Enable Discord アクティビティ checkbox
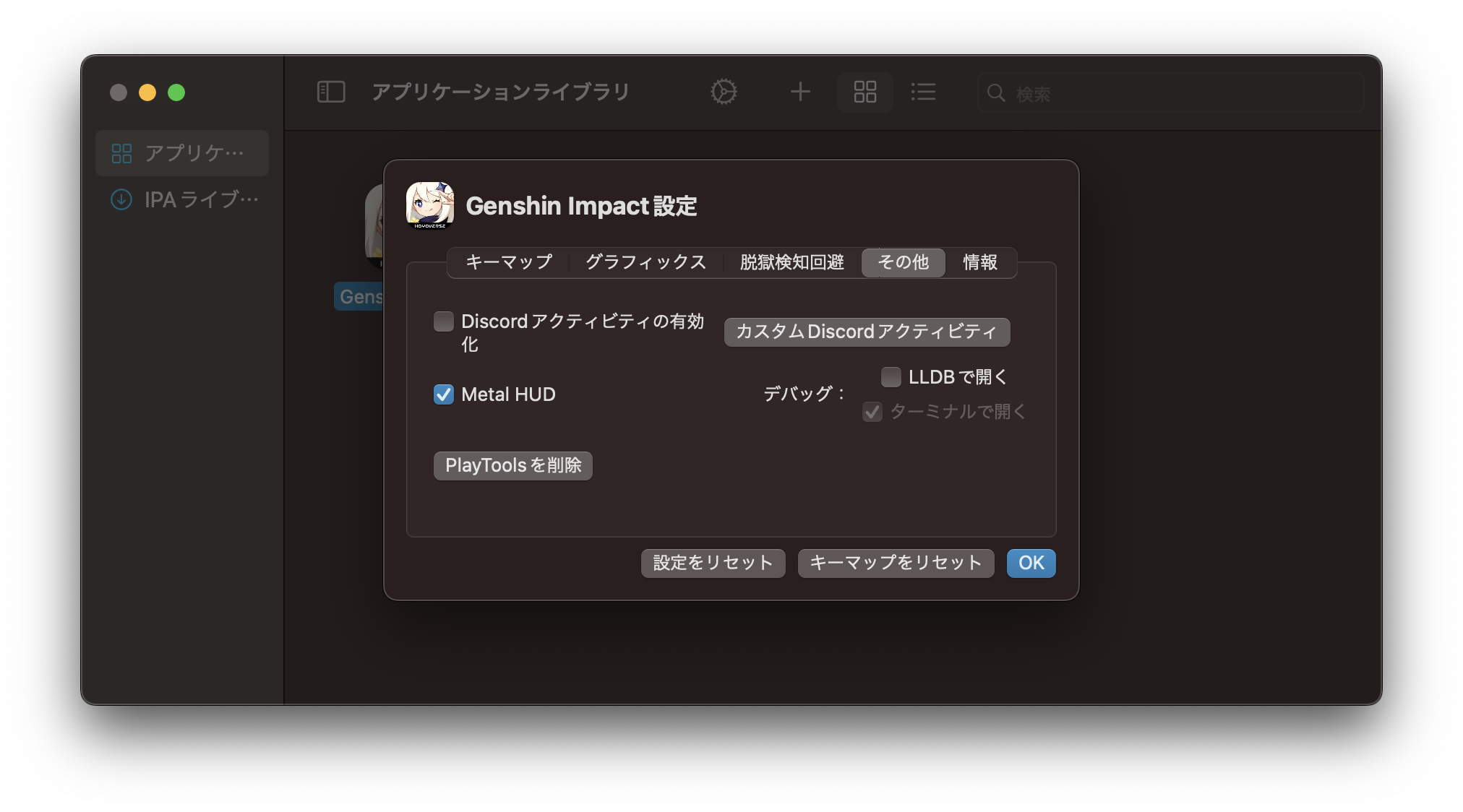The image size is (1463, 812). pyautogui.click(x=444, y=321)
